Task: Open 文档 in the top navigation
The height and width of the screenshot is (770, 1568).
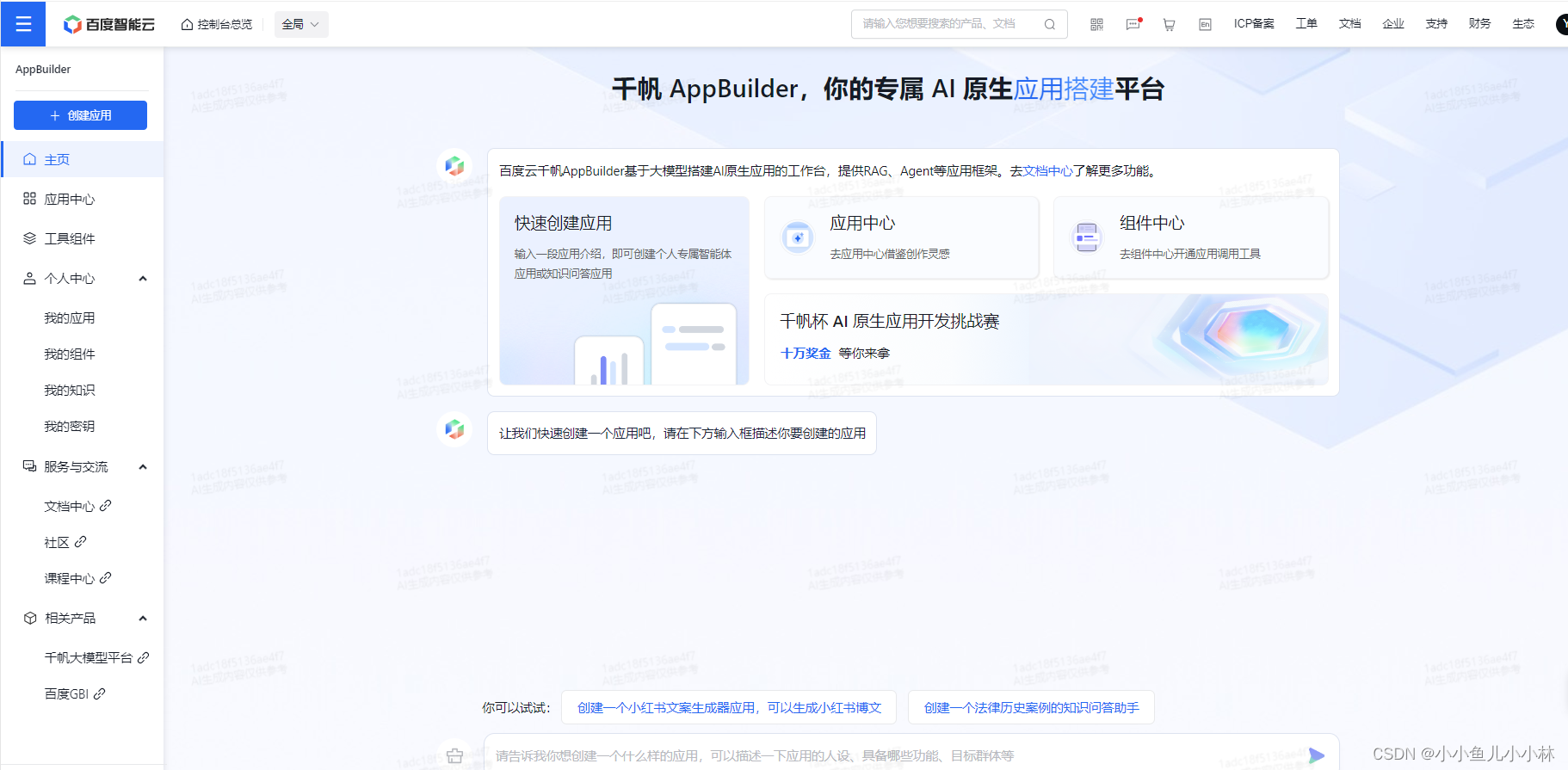Action: (x=1349, y=24)
